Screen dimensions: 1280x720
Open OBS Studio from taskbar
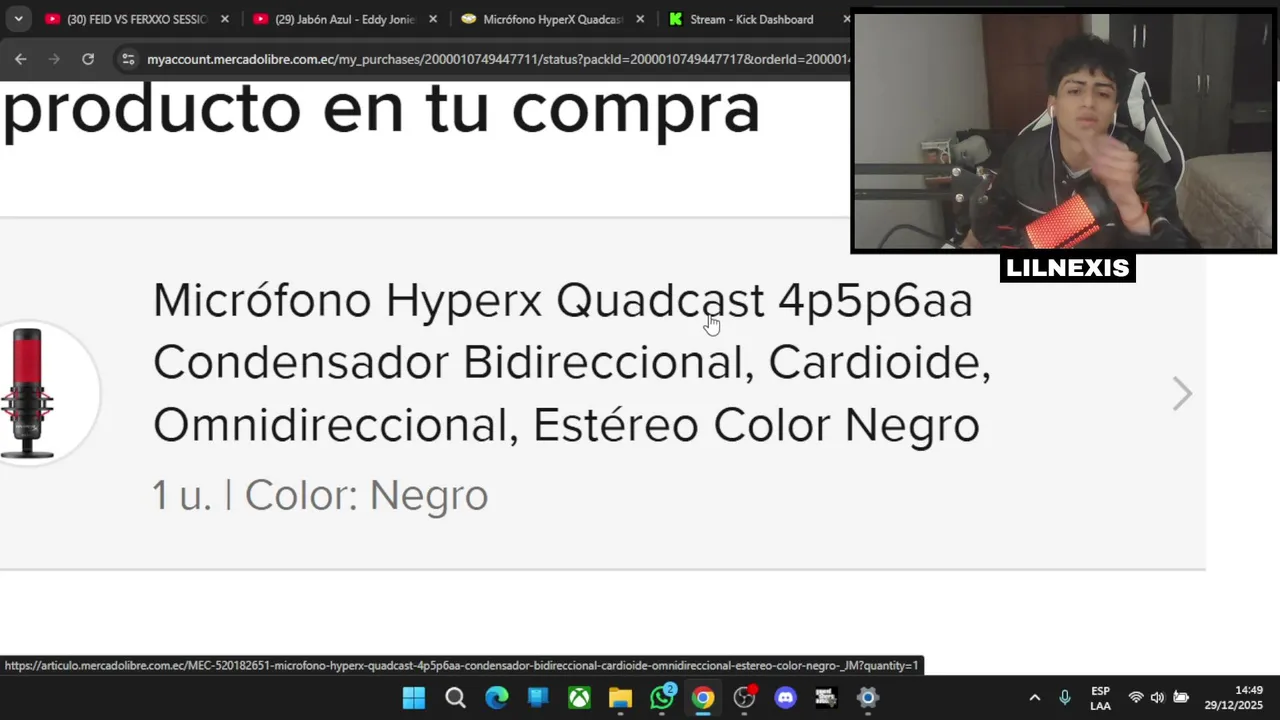pyautogui.click(x=745, y=698)
